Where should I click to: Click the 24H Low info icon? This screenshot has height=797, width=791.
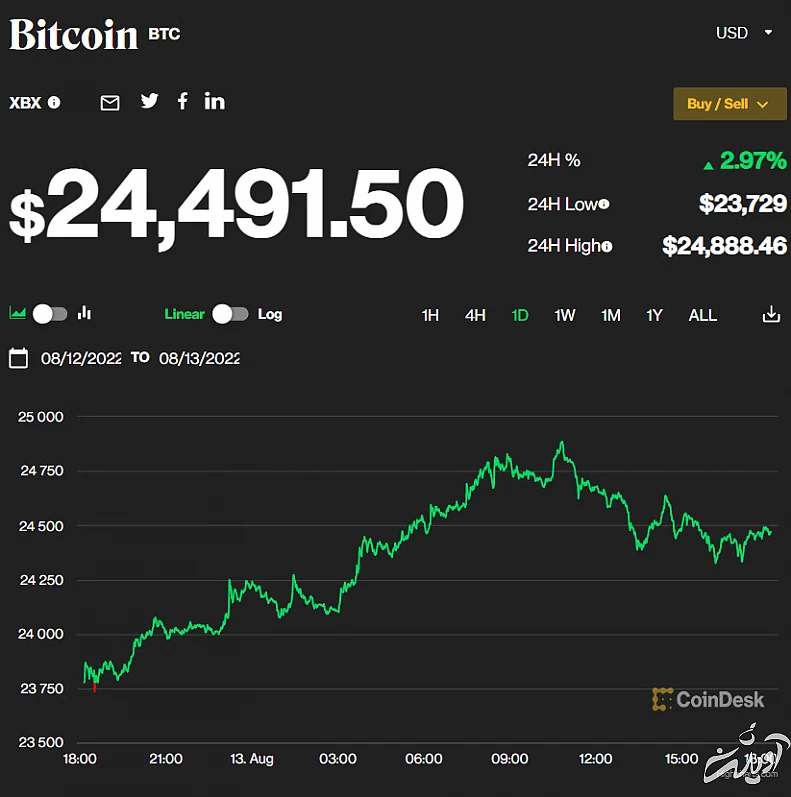[603, 204]
